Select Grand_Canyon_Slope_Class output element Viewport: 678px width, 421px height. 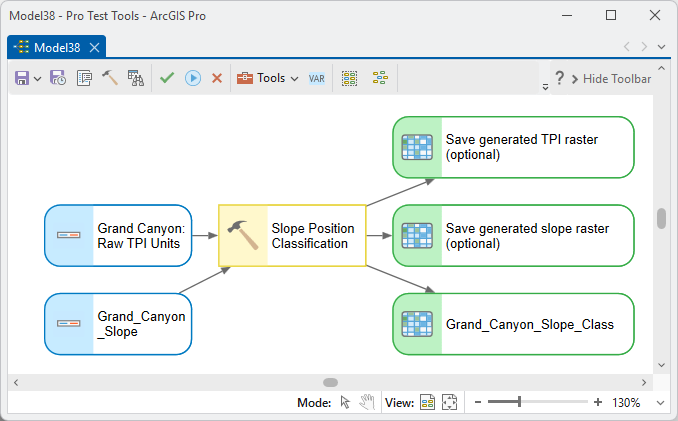pos(513,324)
